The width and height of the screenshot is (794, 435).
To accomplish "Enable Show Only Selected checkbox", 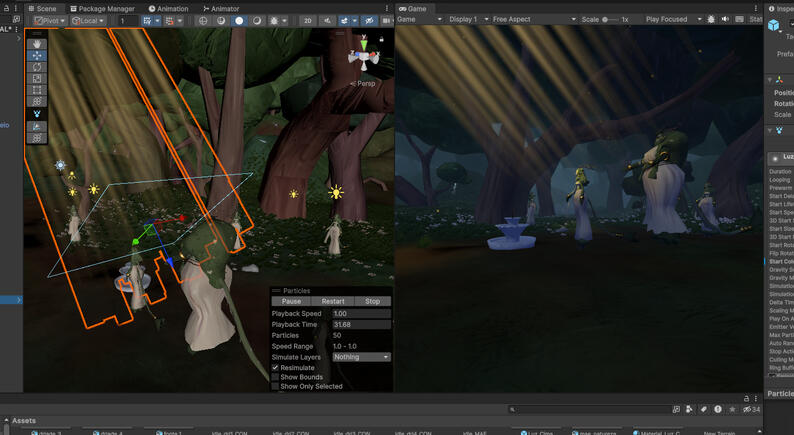I will tap(275, 386).
